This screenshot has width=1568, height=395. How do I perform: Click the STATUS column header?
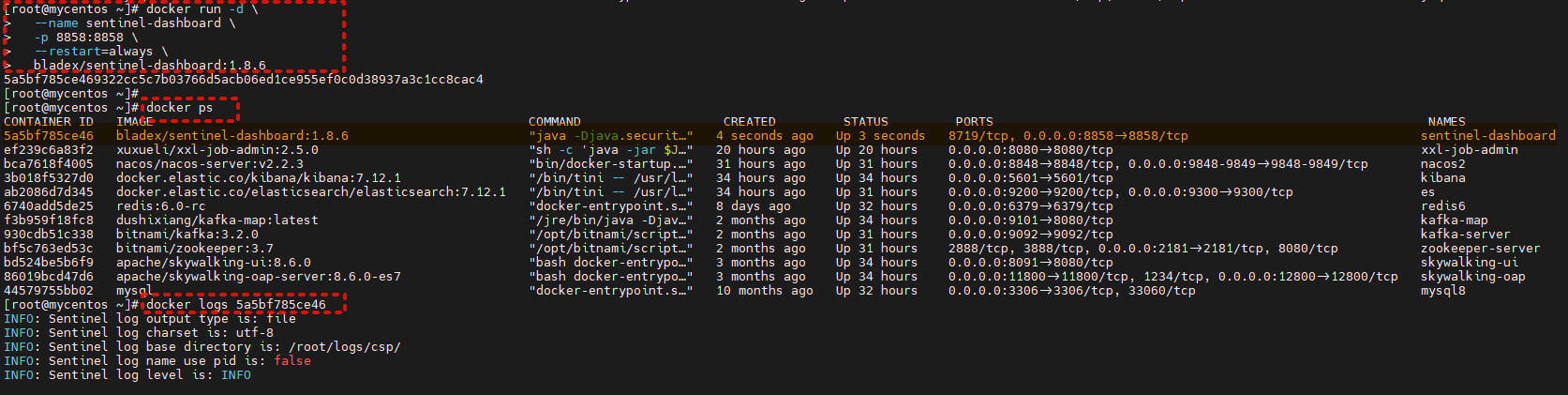[865, 122]
